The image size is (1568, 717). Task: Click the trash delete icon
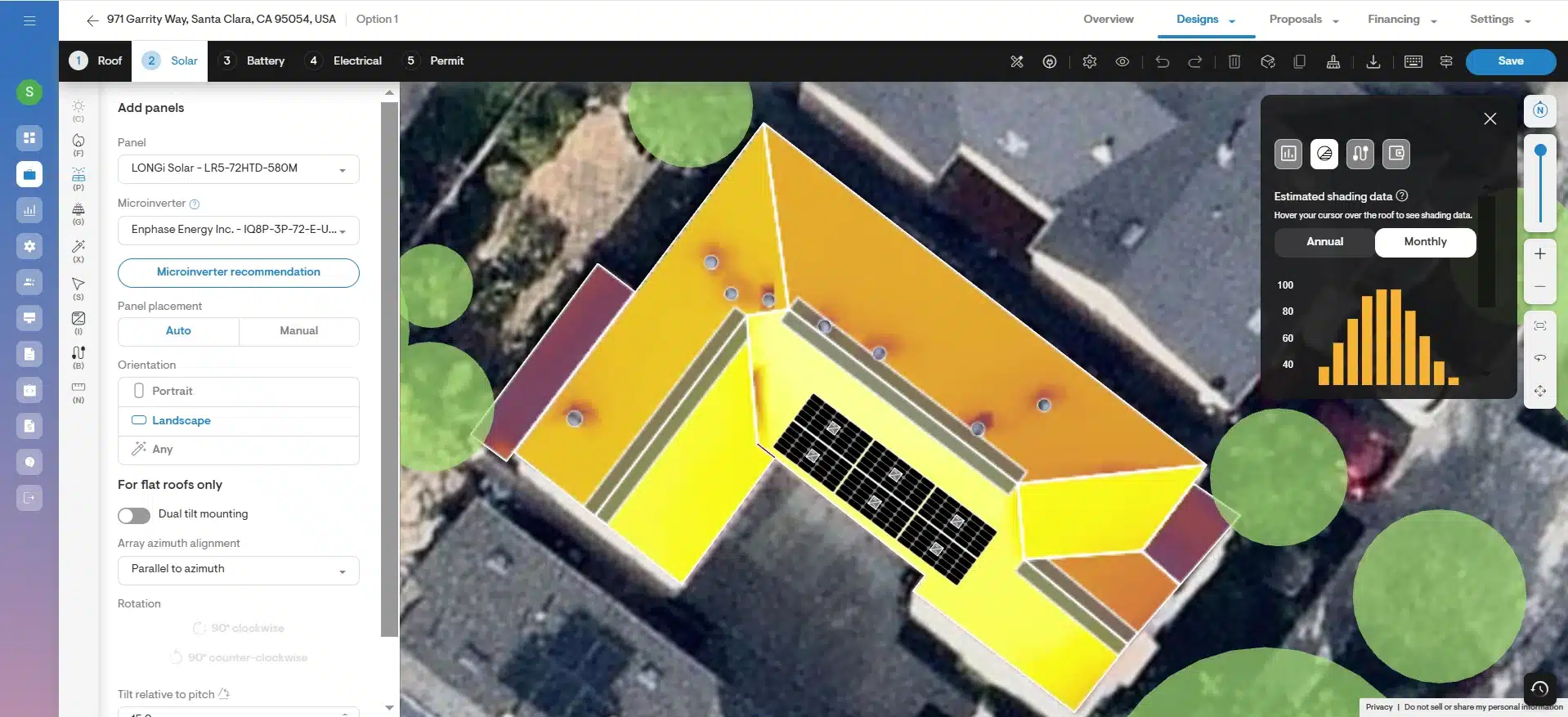click(x=1234, y=61)
